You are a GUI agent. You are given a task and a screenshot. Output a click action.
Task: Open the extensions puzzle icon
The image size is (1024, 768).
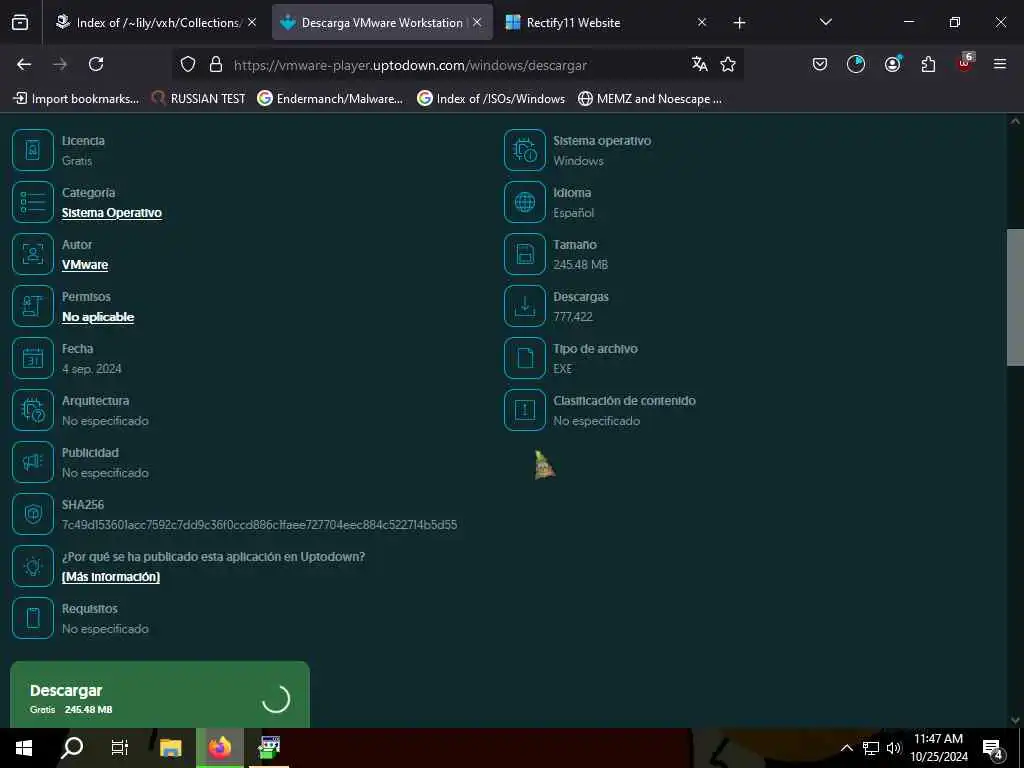(928, 64)
